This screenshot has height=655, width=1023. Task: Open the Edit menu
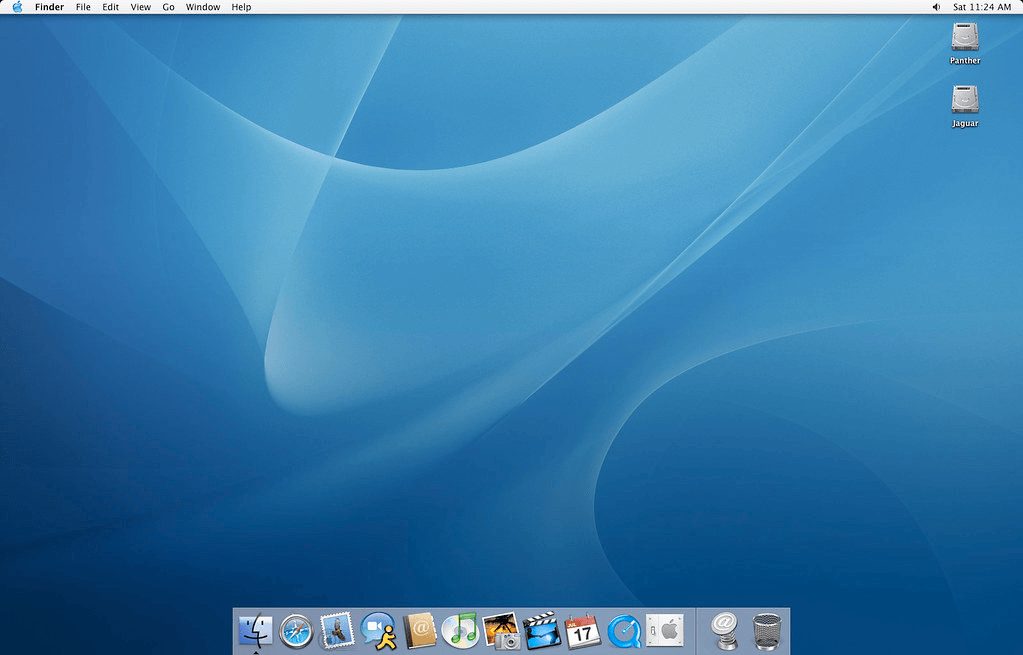[110, 7]
